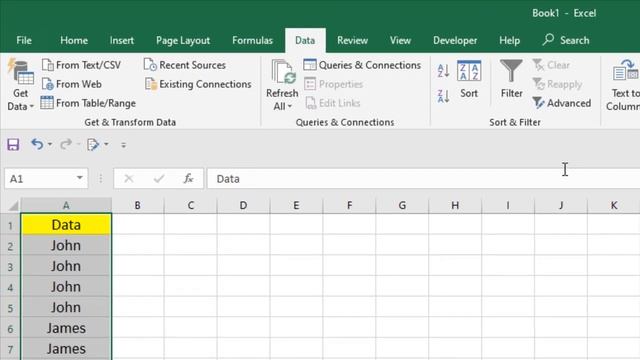Open Existing Connections
This screenshot has height=360, width=640.
(198, 84)
